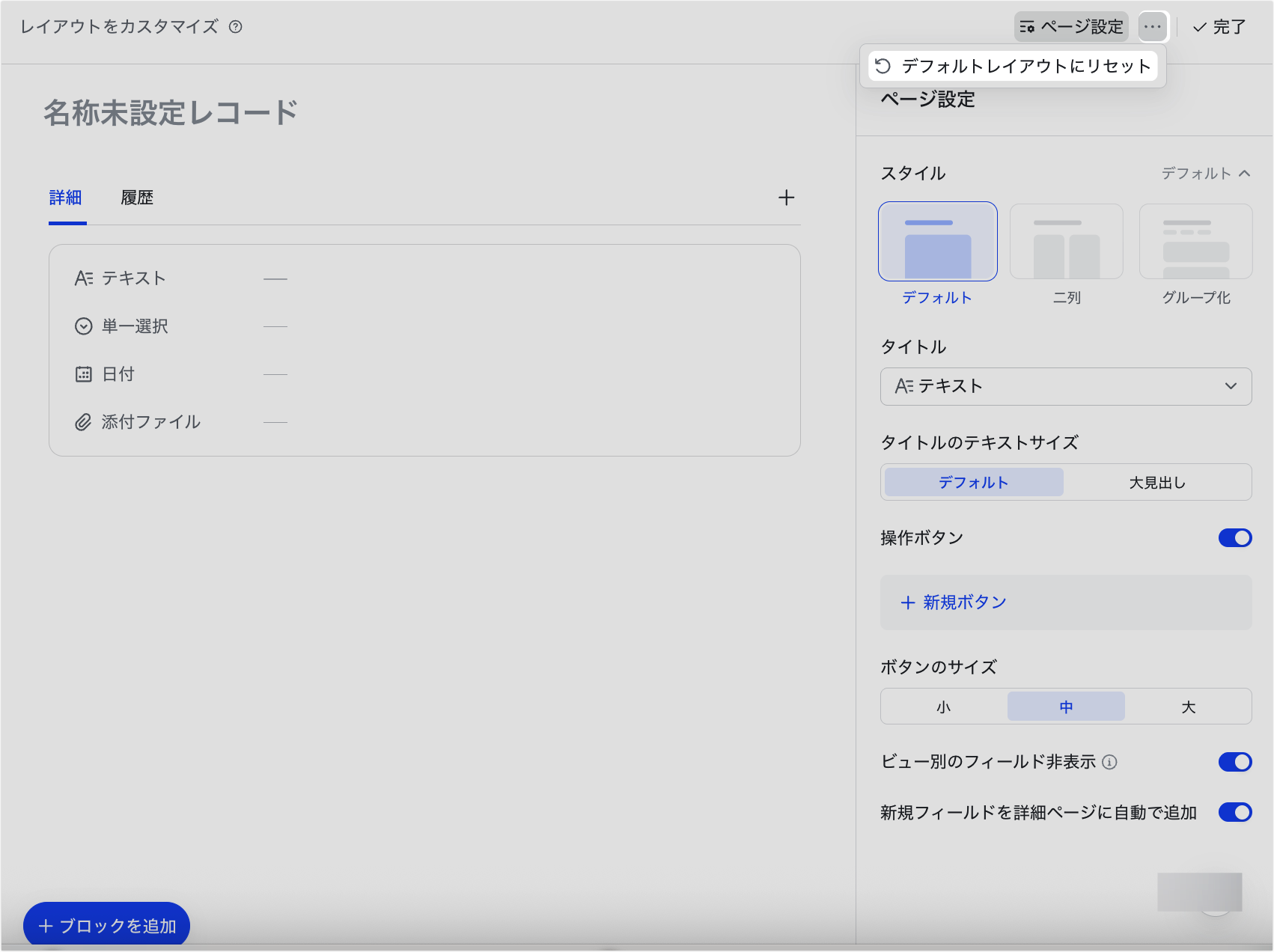This screenshot has width=1274, height=952.
Task: Click the text icon in タイトル dropdown
Action: tap(904, 386)
